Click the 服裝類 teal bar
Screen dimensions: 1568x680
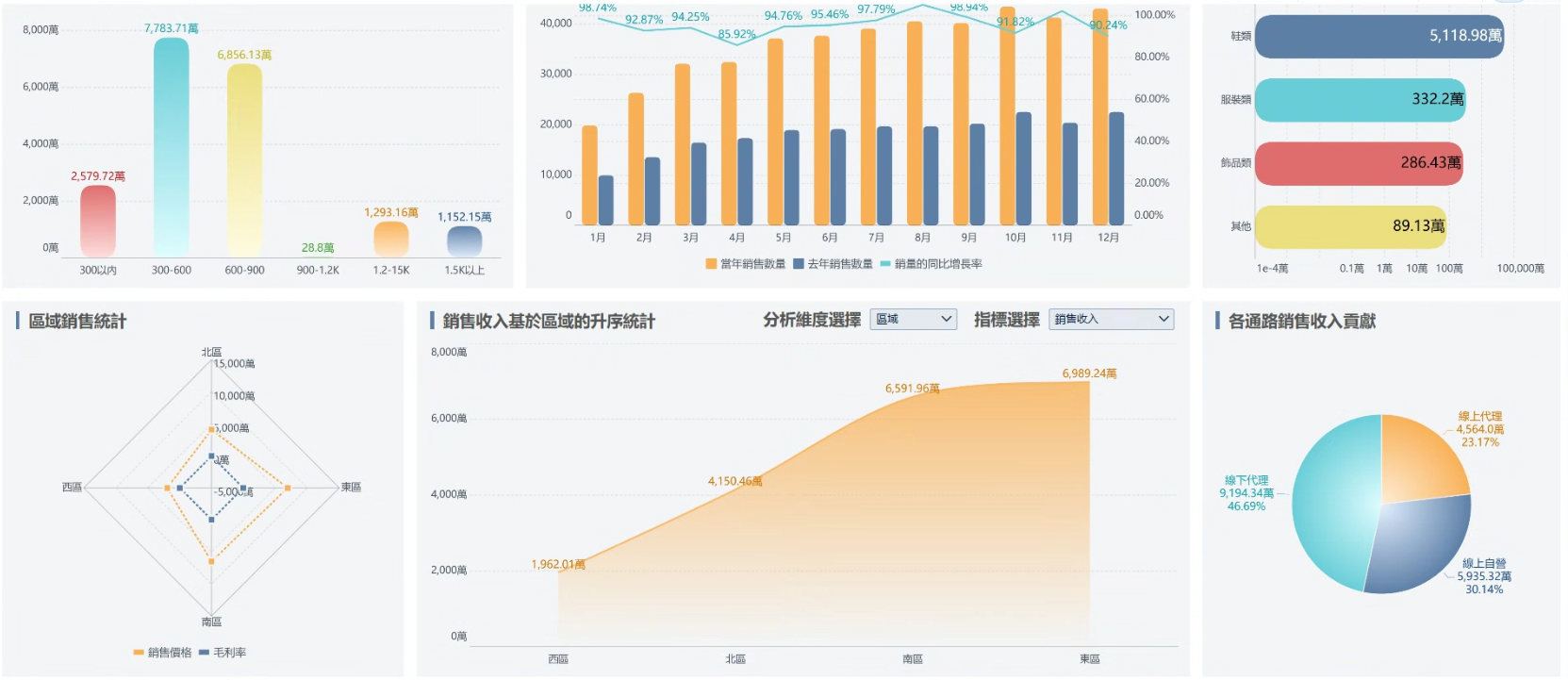pos(1360,100)
